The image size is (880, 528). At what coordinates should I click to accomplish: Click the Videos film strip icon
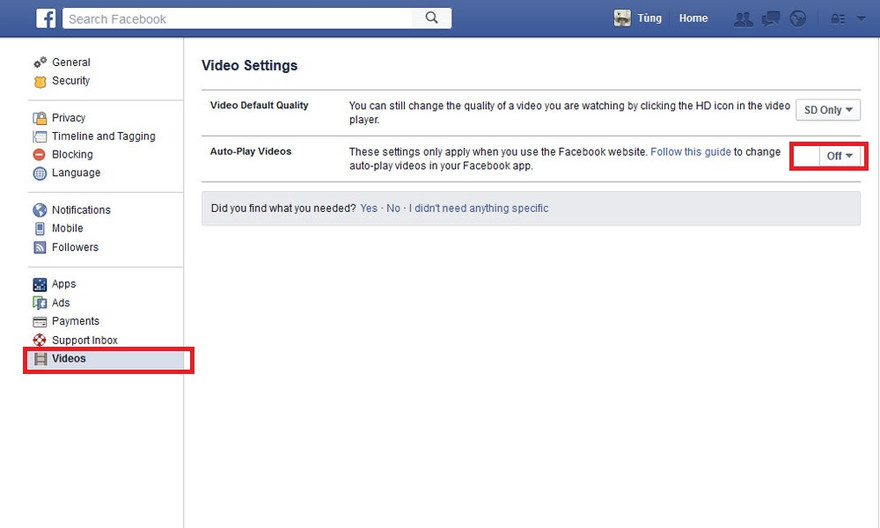pyautogui.click(x=40, y=359)
